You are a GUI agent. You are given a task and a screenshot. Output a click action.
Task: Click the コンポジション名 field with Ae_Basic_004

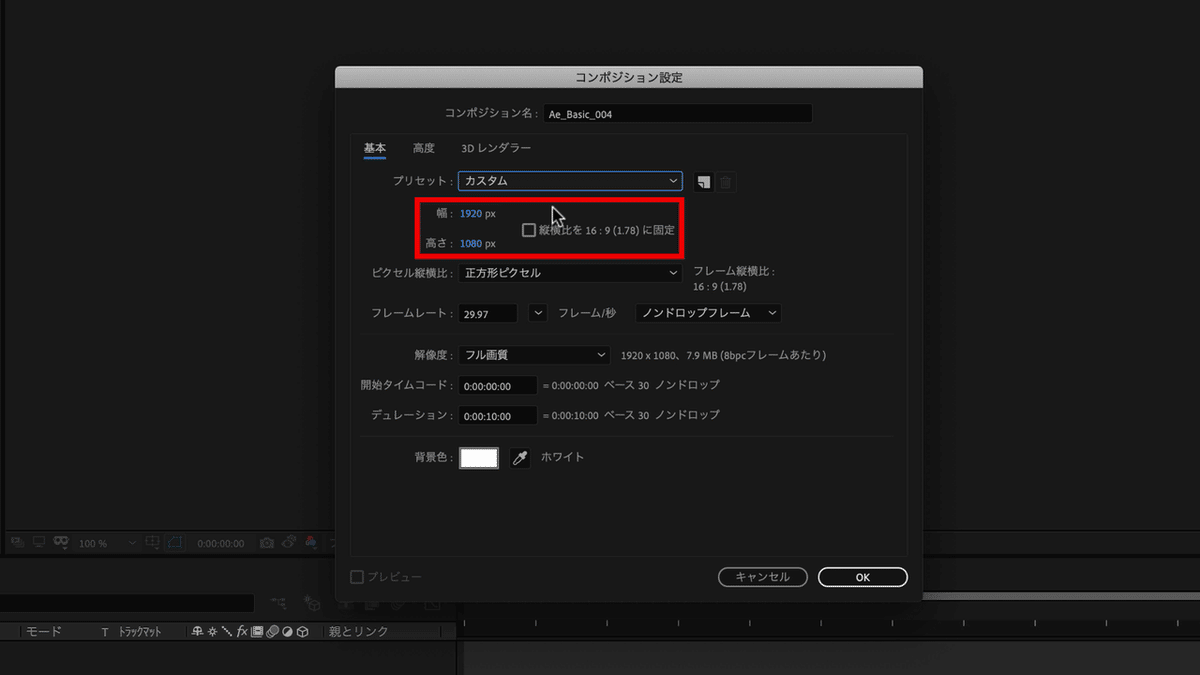(678, 114)
